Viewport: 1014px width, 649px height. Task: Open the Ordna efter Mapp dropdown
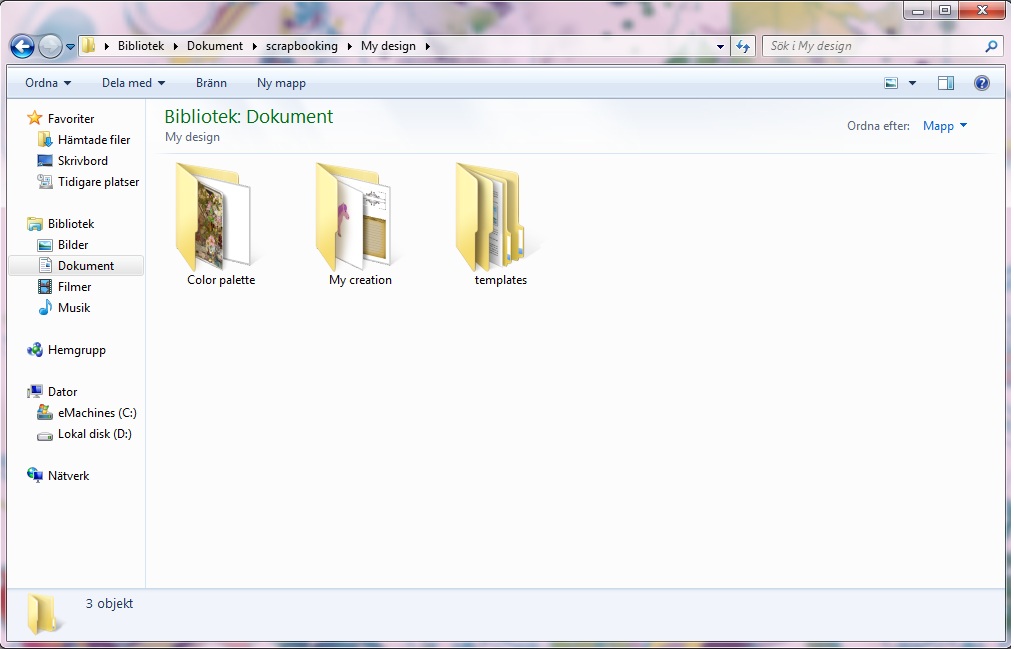[x=945, y=125]
